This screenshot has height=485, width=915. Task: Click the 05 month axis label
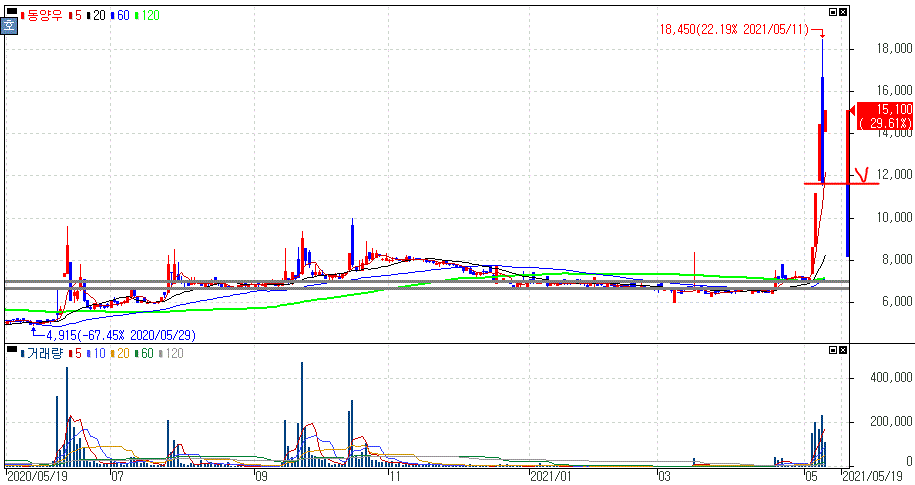pos(811,477)
